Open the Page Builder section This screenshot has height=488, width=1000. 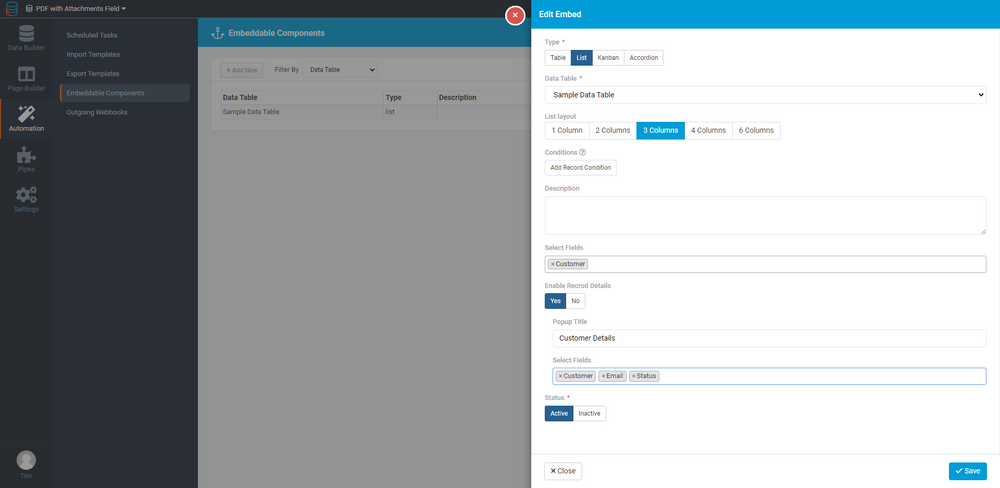coord(26,78)
